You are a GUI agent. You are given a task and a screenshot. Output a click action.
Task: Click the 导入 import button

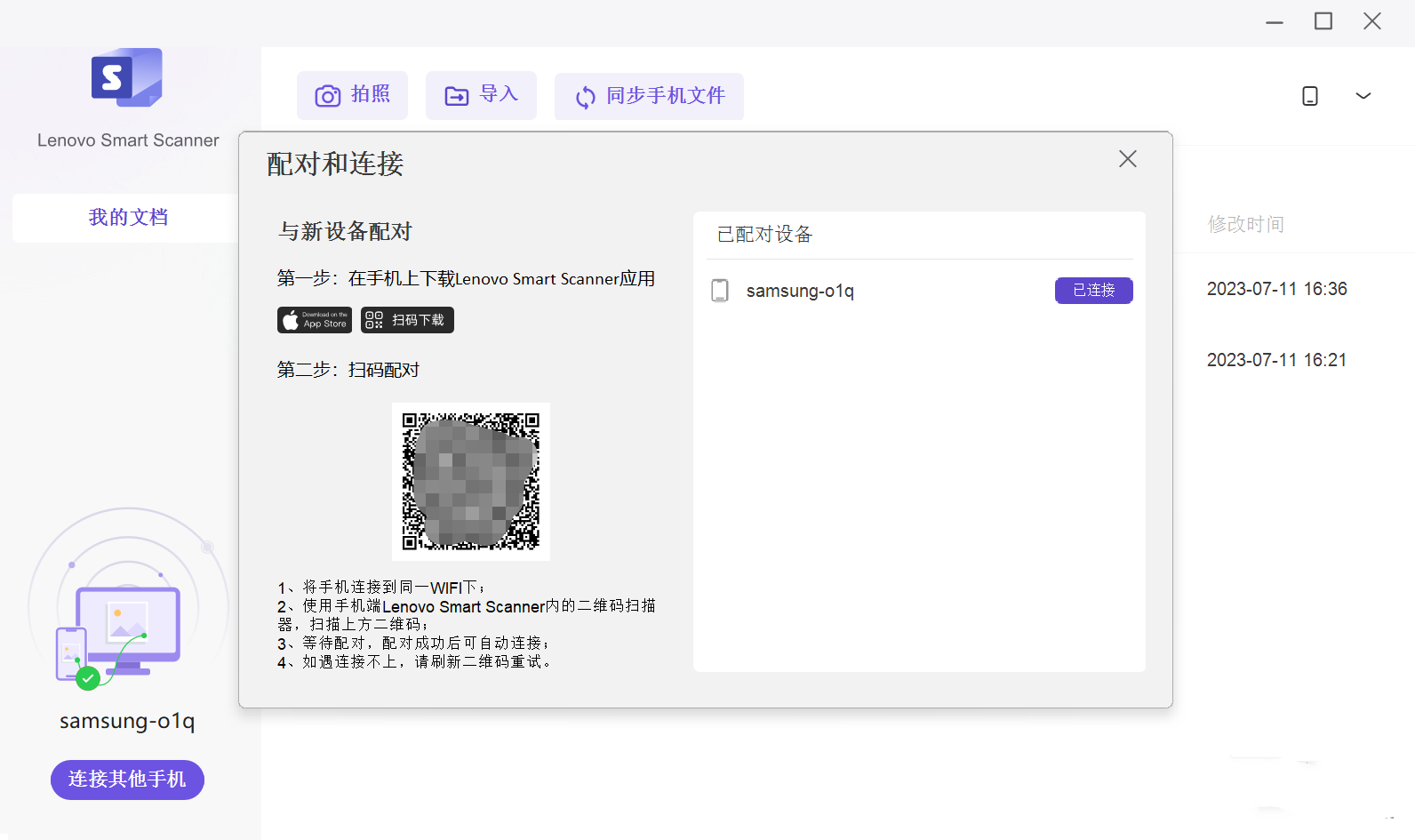(481, 95)
